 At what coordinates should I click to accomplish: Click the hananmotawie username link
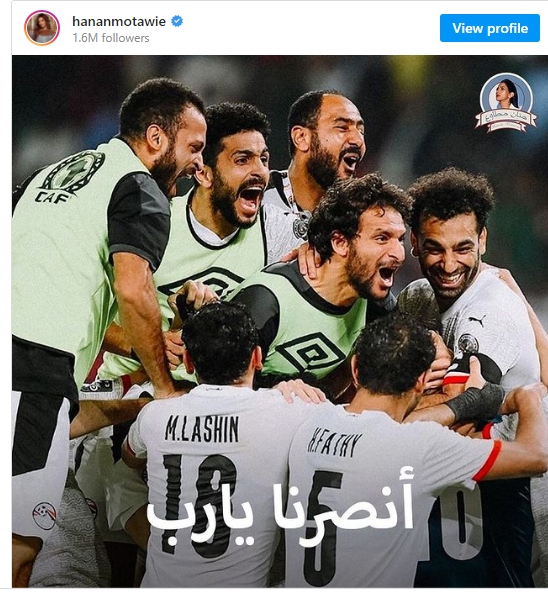[x=119, y=22]
